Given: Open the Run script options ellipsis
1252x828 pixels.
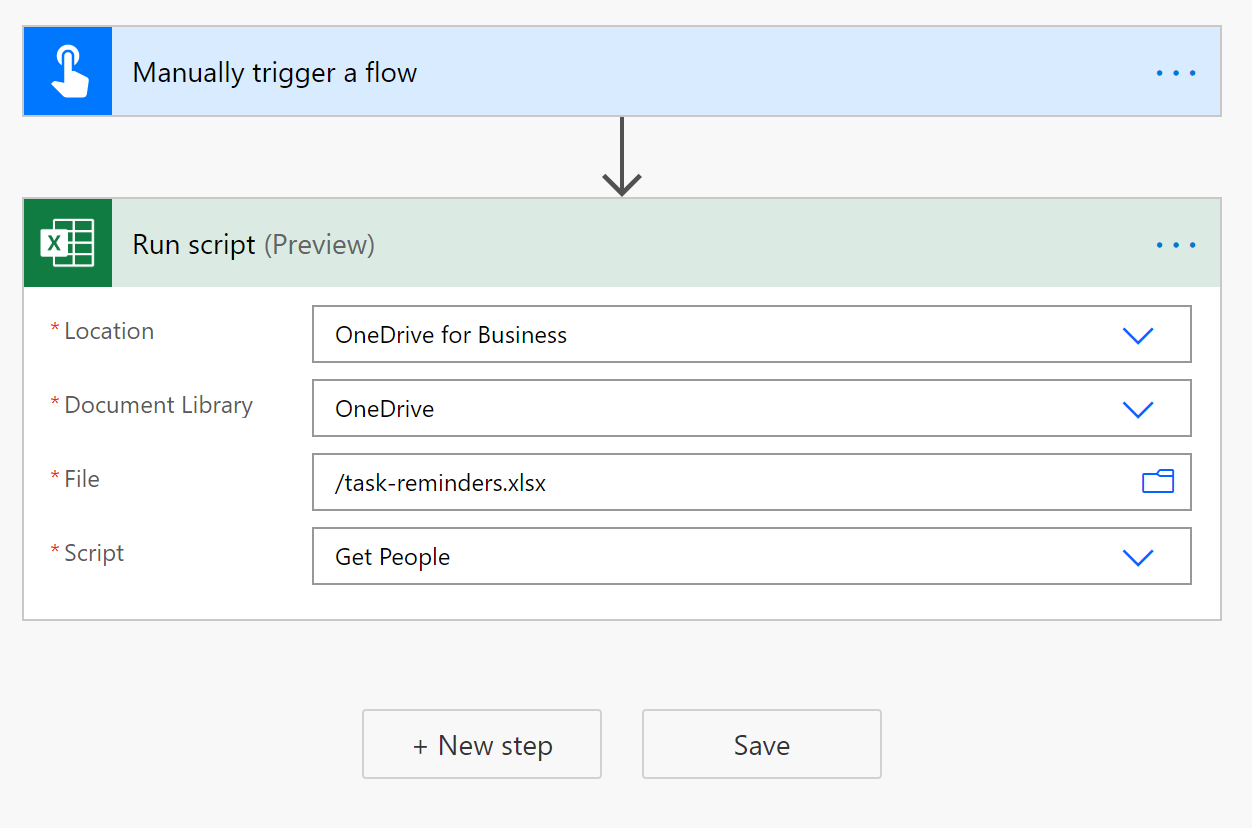Looking at the screenshot, I should coord(1175,244).
